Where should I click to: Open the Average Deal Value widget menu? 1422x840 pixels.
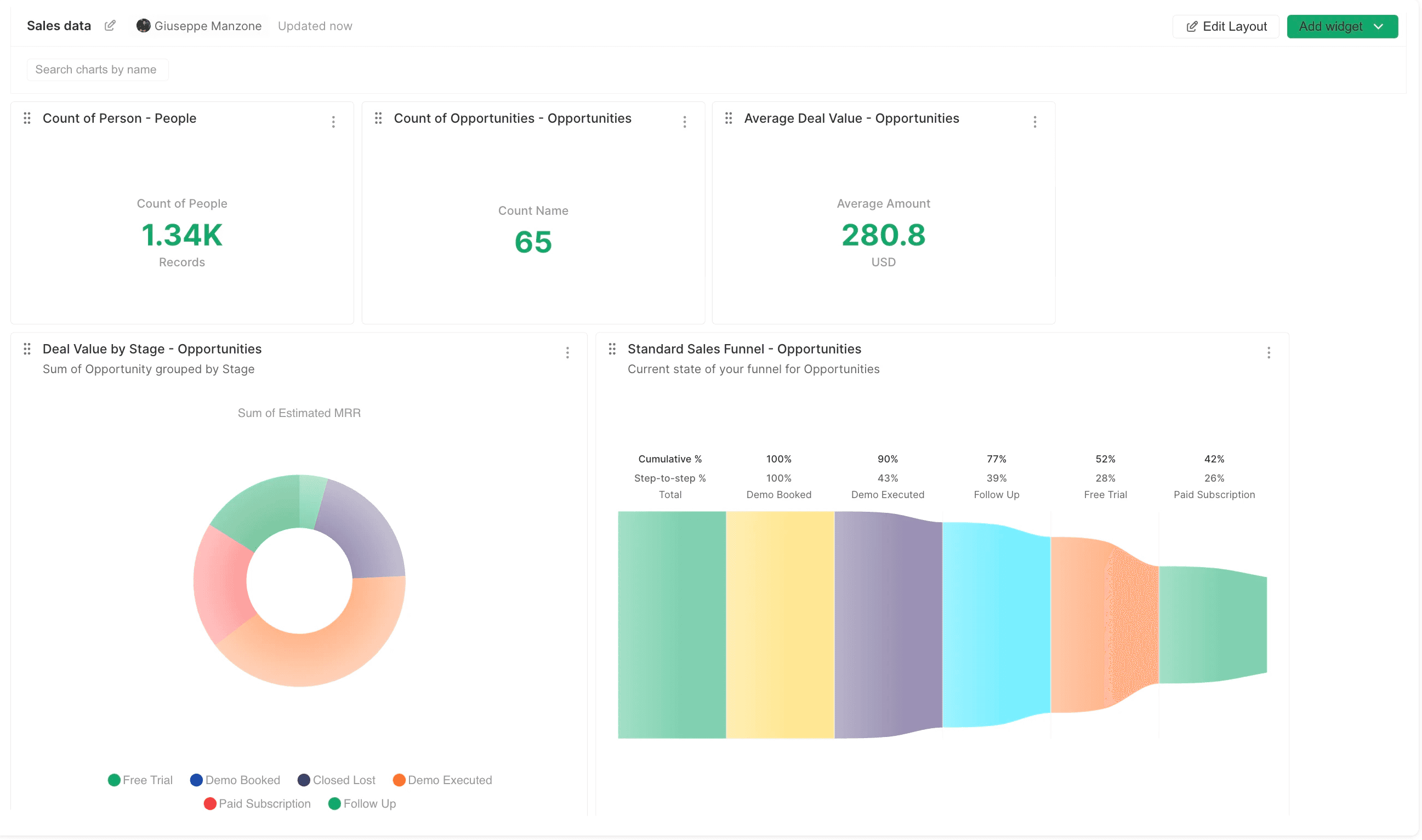(x=1034, y=121)
